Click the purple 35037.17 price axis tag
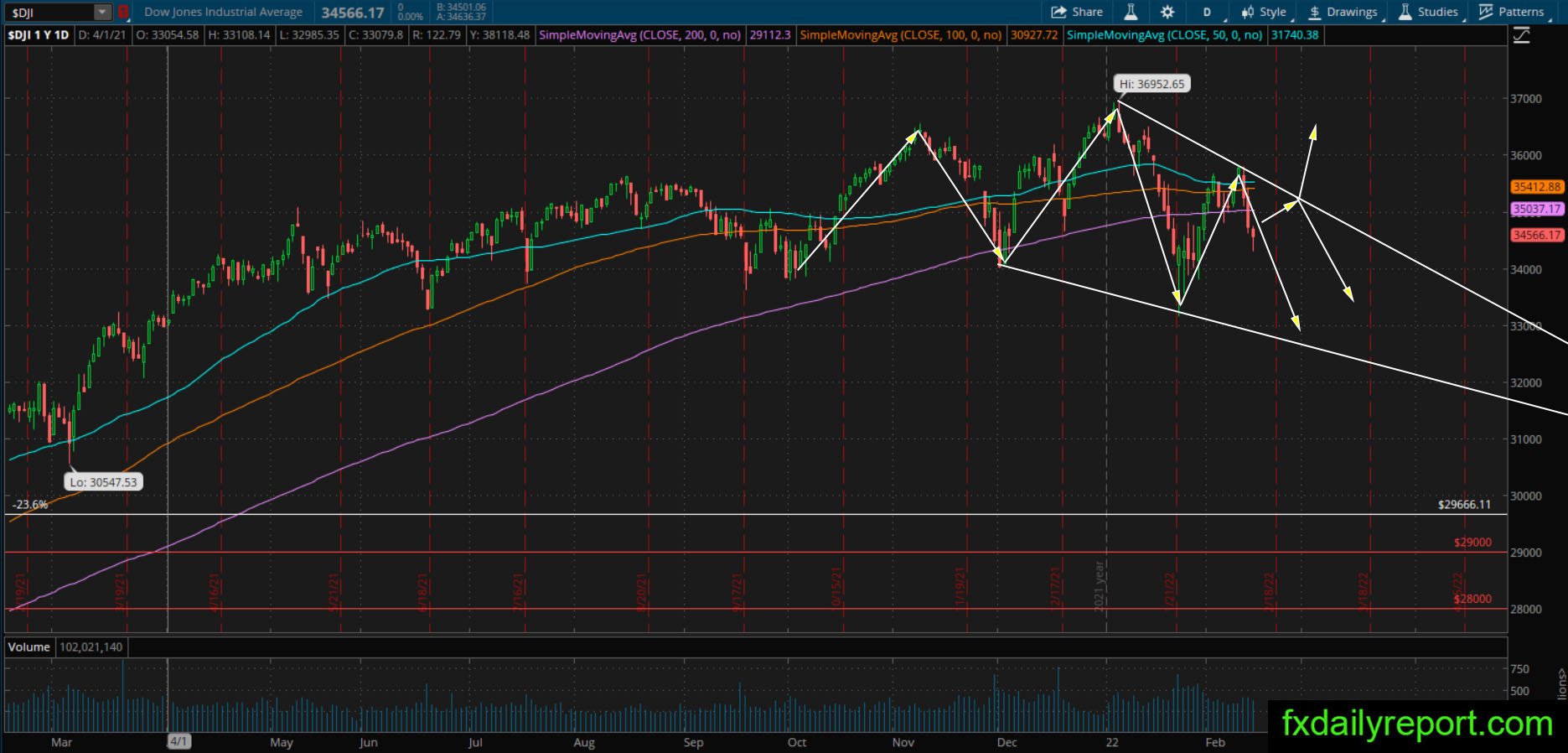 tap(1538, 209)
